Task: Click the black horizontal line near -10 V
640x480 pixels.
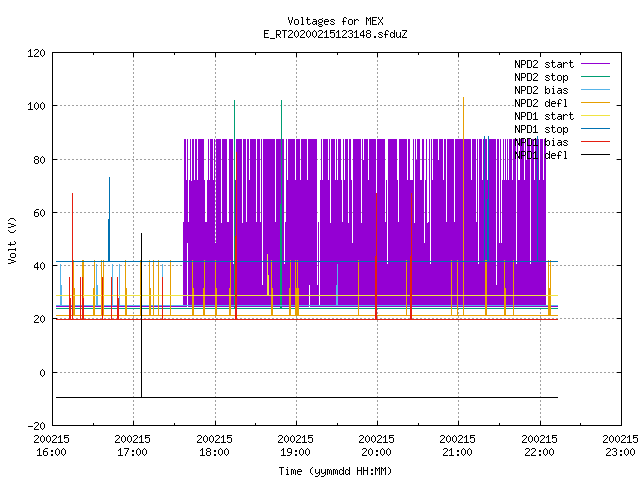Action: tap(307, 397)
